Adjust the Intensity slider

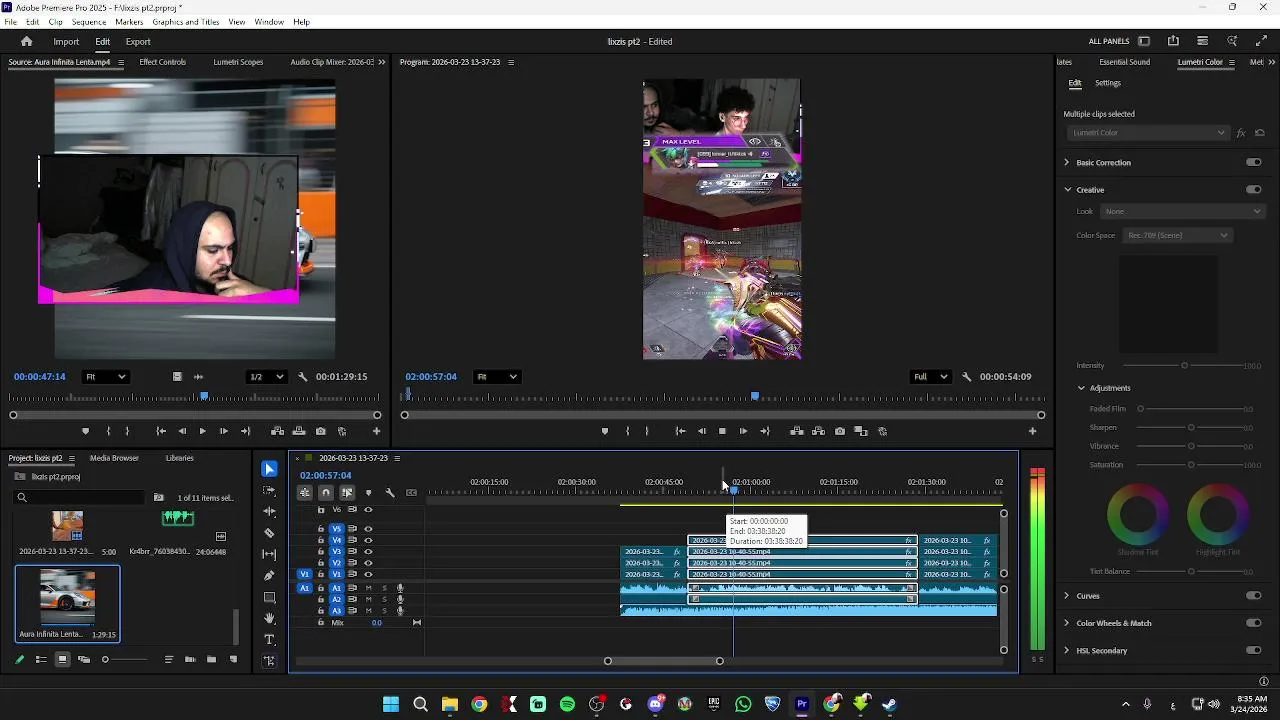(x=1184, y=366)
